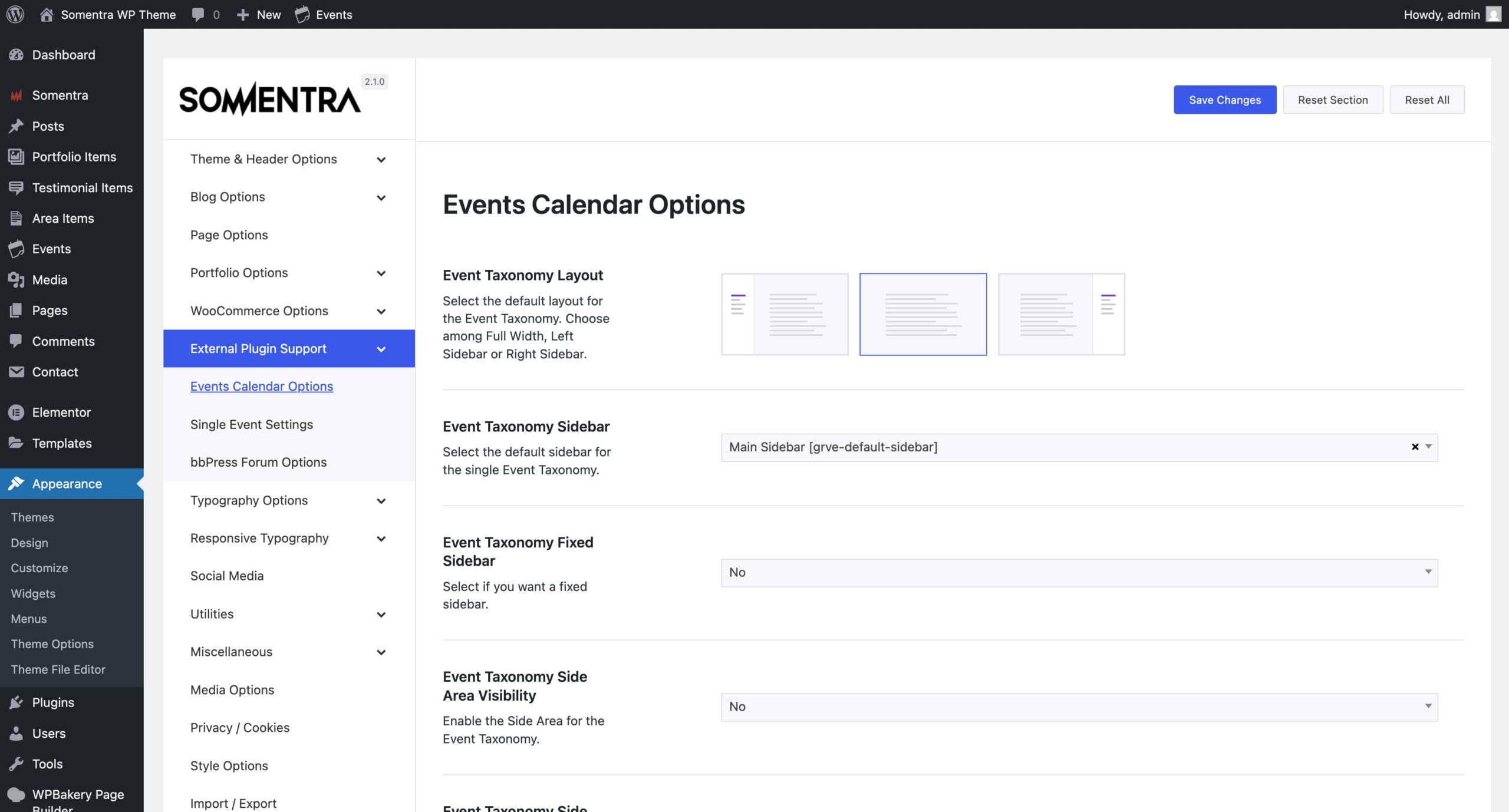Screen dimensions: 1509x812
Task: Select the Right Sidebar layout option
Action: tap(1061, 314)
